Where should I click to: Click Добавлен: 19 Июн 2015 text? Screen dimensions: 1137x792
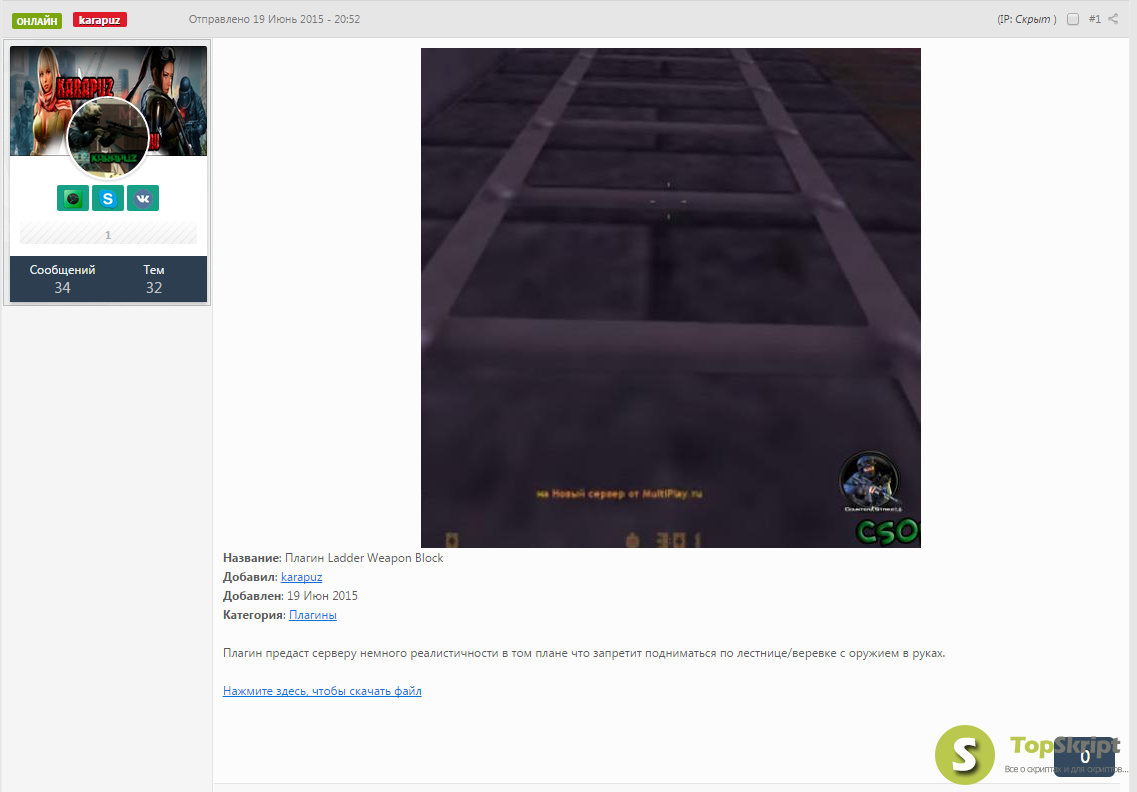(x=290, y=595)
